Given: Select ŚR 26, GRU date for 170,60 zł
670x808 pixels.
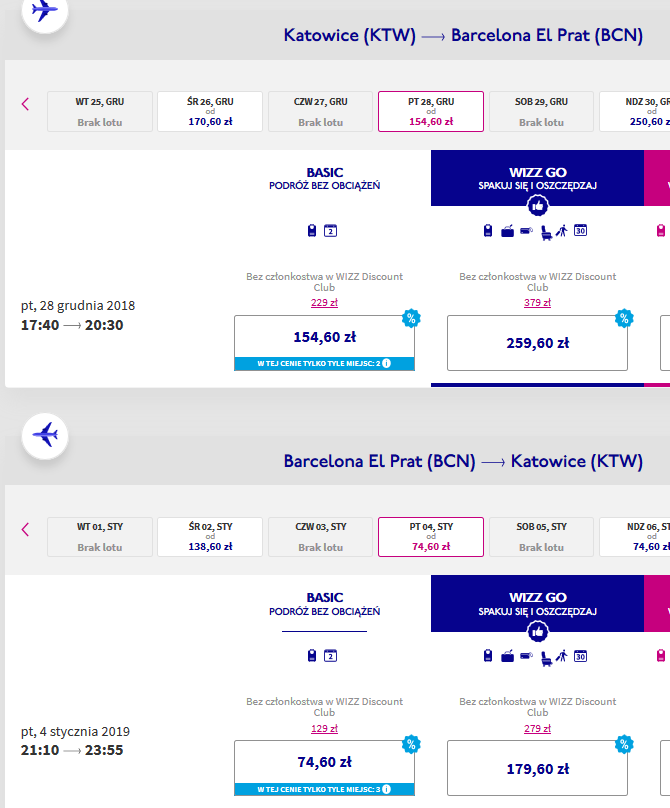Looking at the screenshot, I should (x=210, y=112).
